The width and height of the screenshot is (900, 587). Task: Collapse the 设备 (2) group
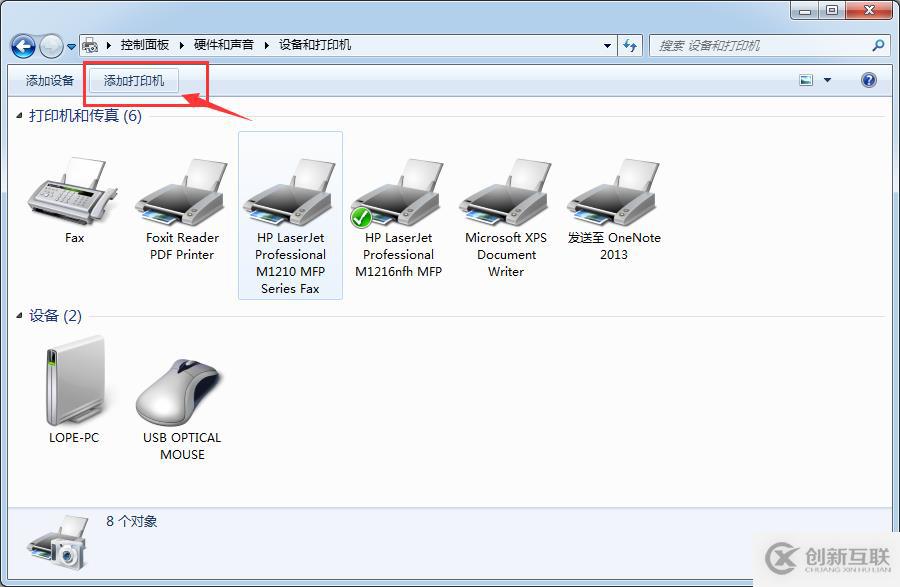pyautogui.click(x=19, y=315)
